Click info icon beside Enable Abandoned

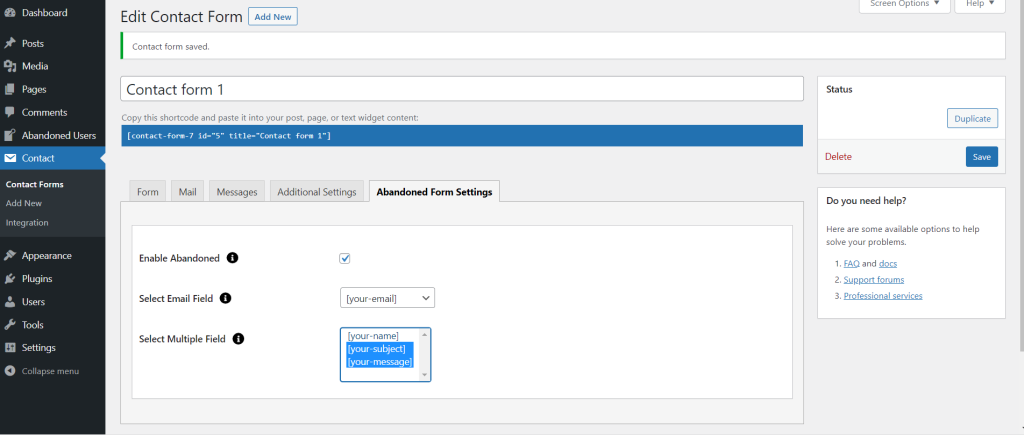click(232, 258)
